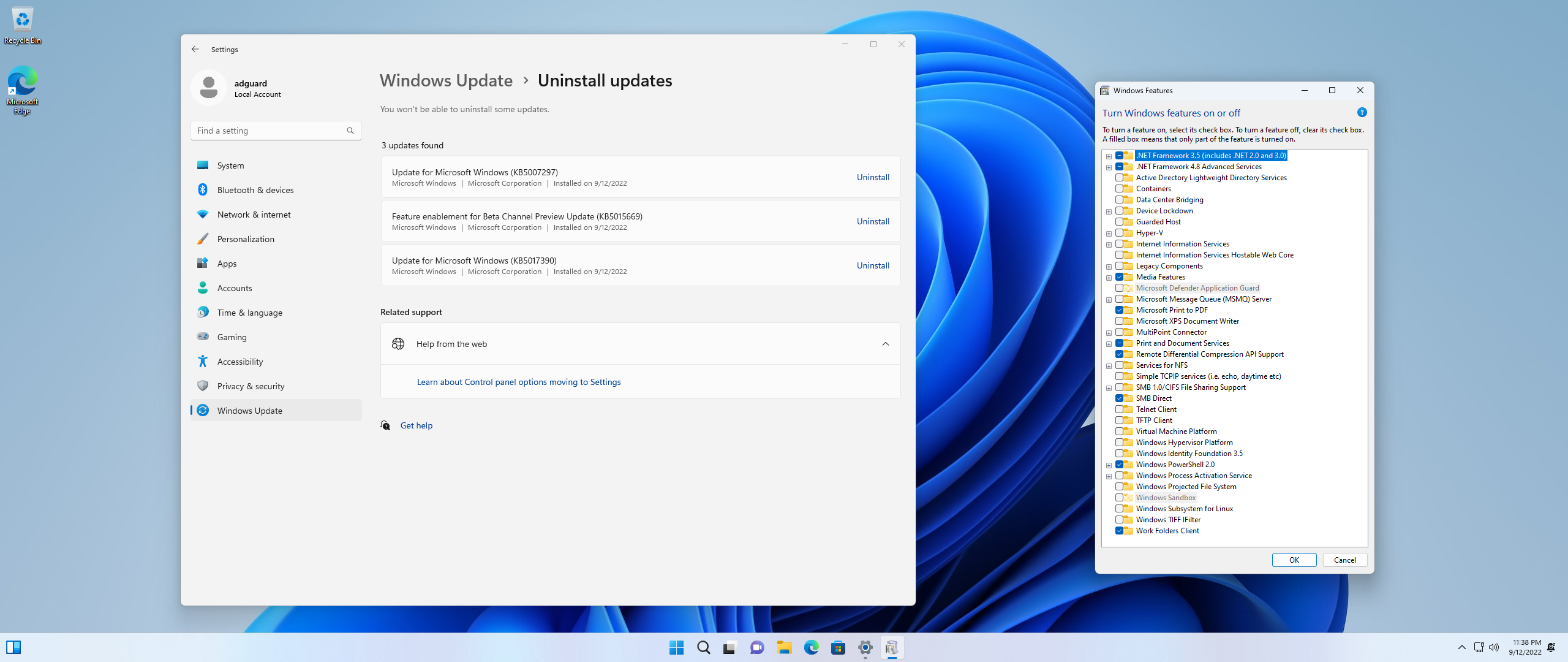Image resolution: width=1568 pixels, height=662 pixels.
Task: Uninstall Feature enablement update KB5015669
Action: click(873, 221)
